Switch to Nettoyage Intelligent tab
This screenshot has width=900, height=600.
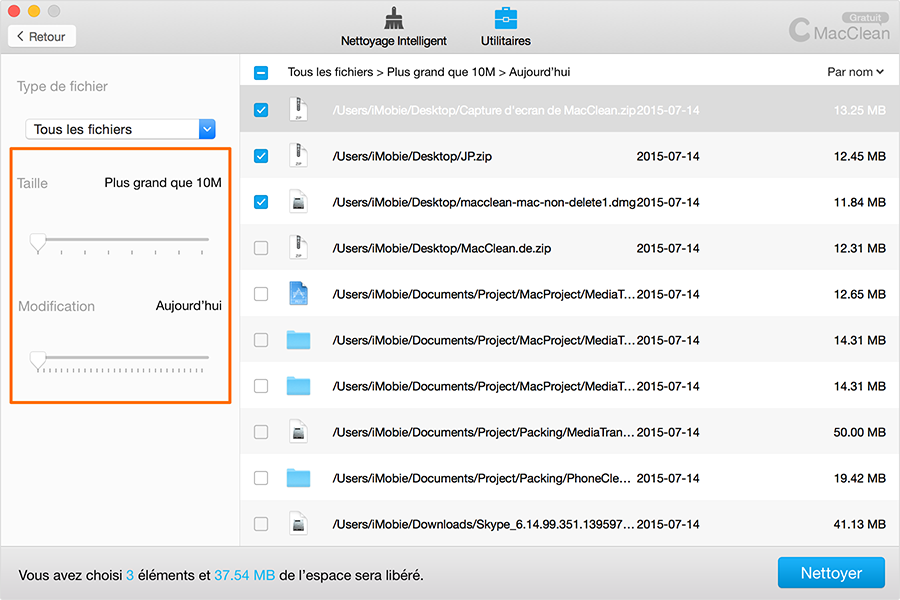(393, 28)
